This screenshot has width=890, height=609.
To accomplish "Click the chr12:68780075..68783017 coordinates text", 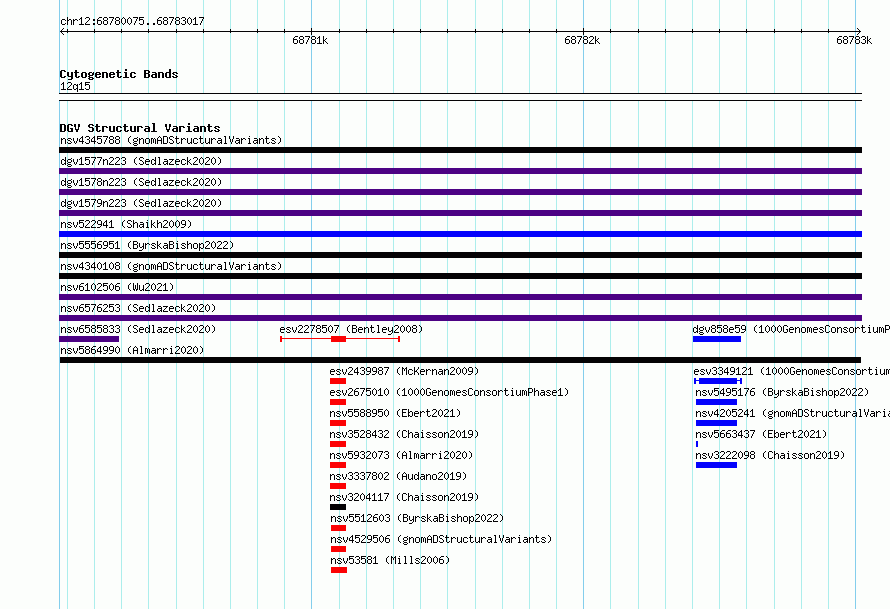I will coord(132,22).
